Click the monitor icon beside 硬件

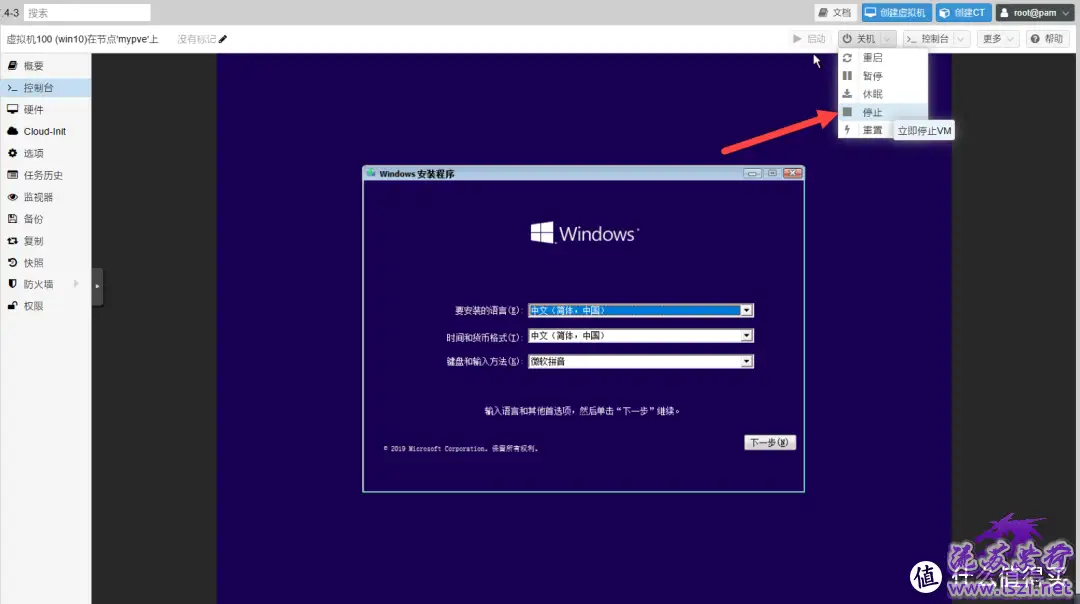pyautogui.click(x=12, y=109)
